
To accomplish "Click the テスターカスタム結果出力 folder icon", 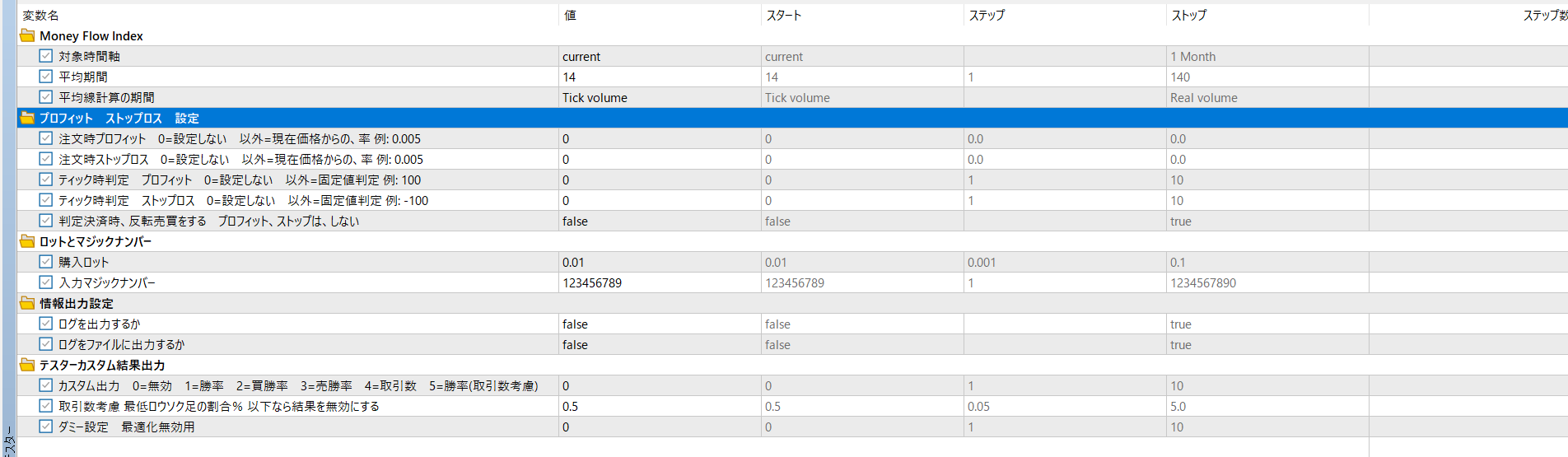I will click(x=27, y=365).
